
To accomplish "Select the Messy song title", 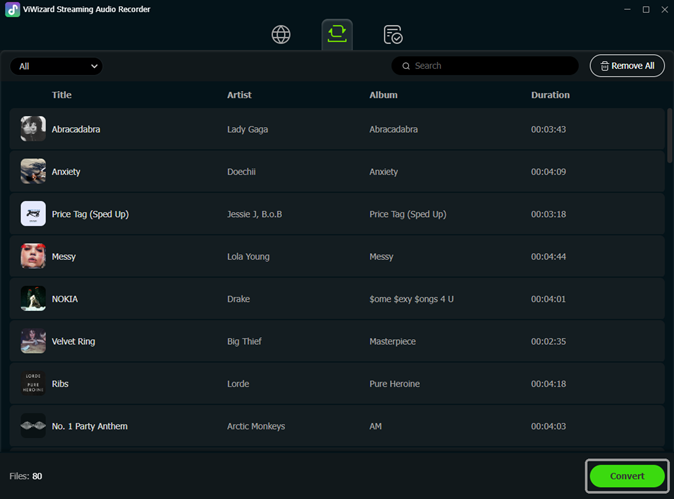I will (64, 257).
